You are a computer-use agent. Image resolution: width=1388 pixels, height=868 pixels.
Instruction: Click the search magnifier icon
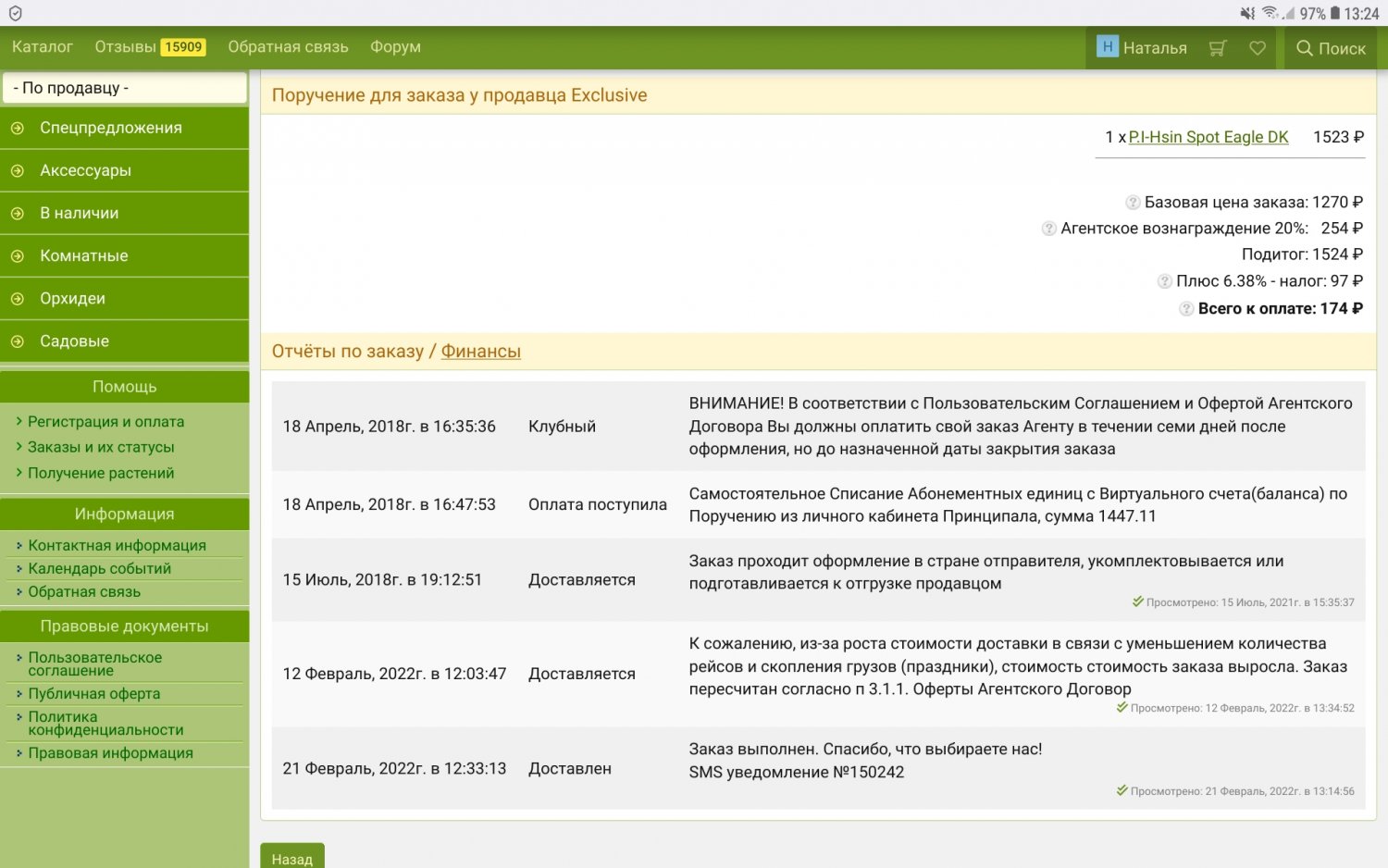point(1305,48)
